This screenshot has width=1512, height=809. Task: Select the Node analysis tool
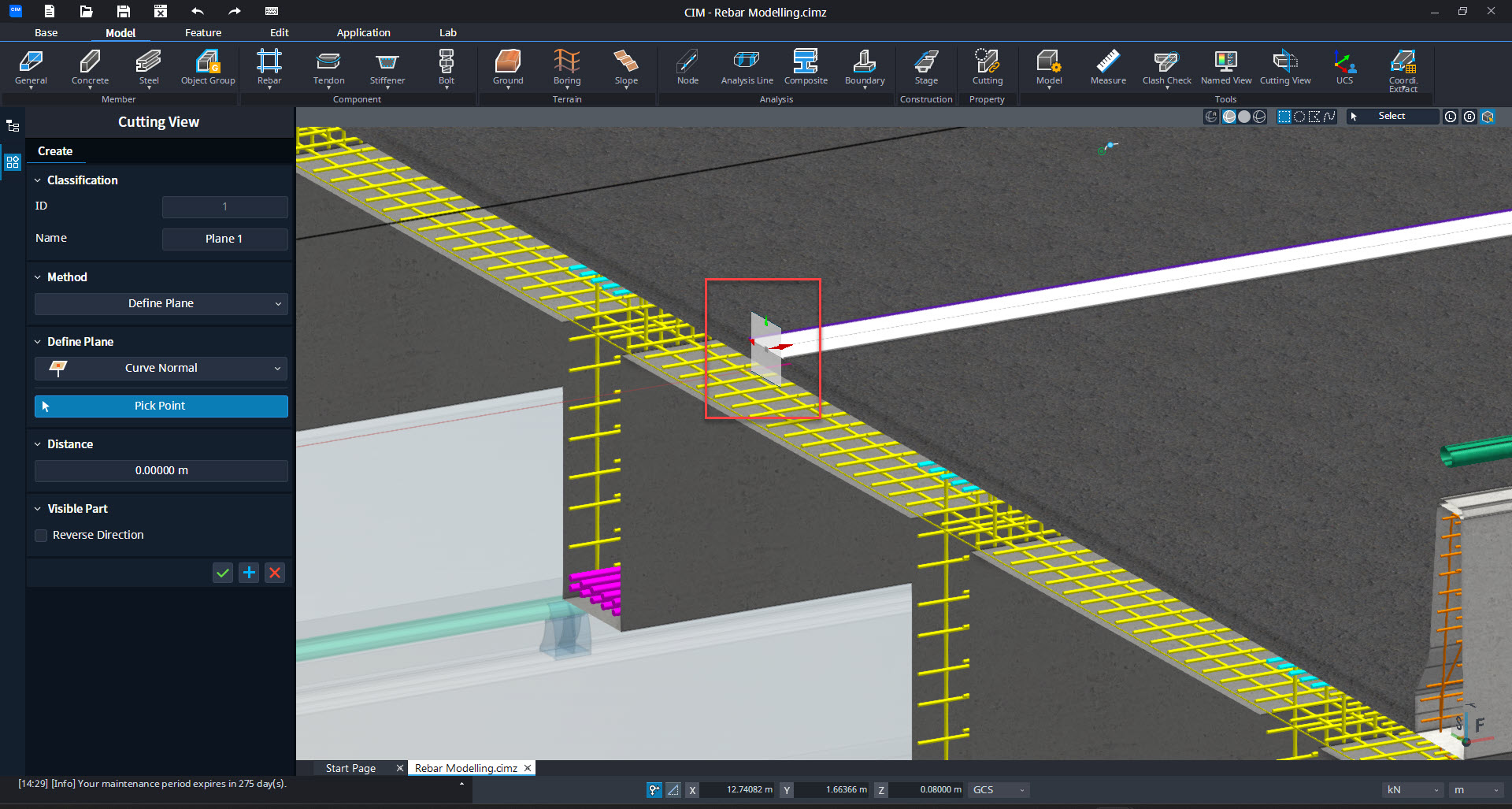click(x=687, y=68)
